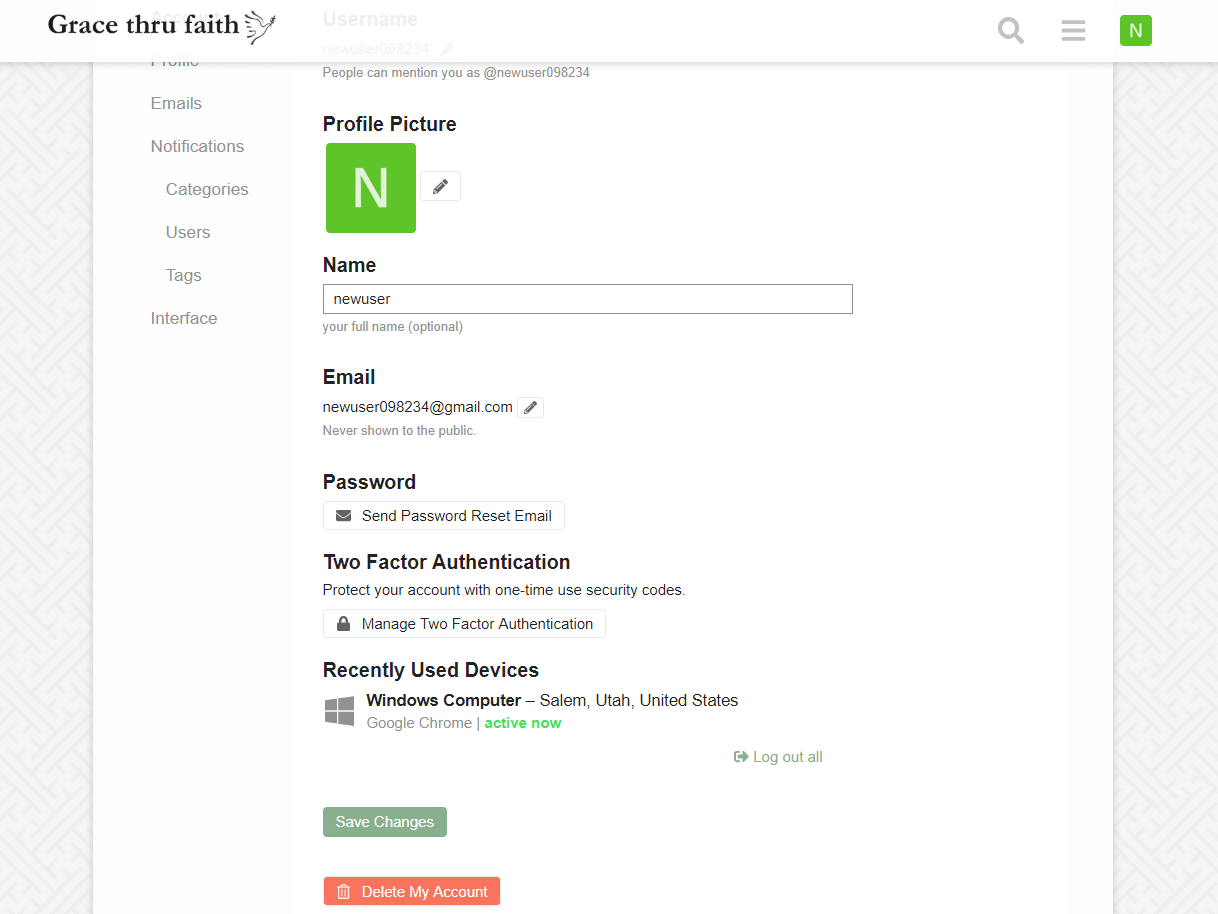
Task: Edit email with the pencil icon
Action: pyautogui.click(x=531, y=407)
